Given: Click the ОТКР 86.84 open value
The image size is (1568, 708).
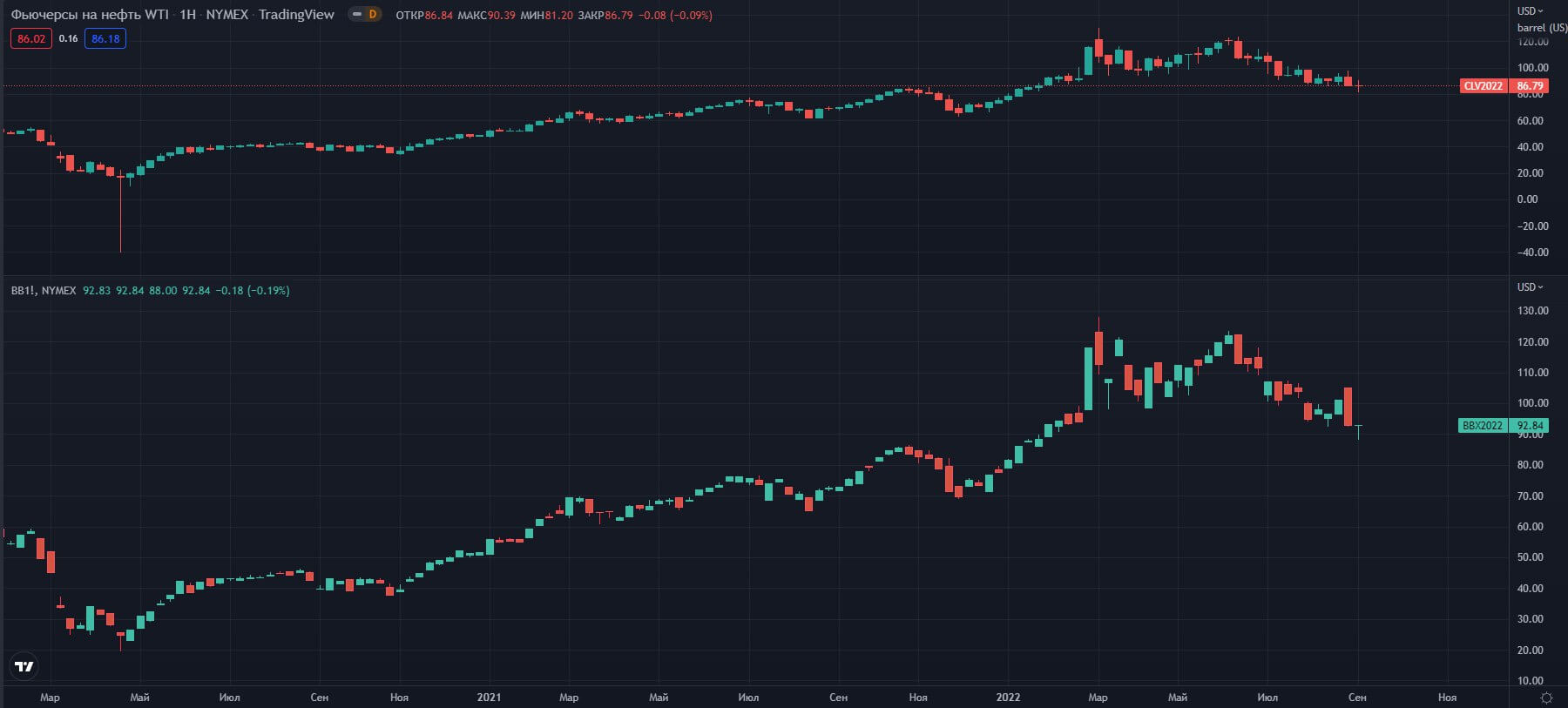Looking at the screenshot, I should (424, 16).
